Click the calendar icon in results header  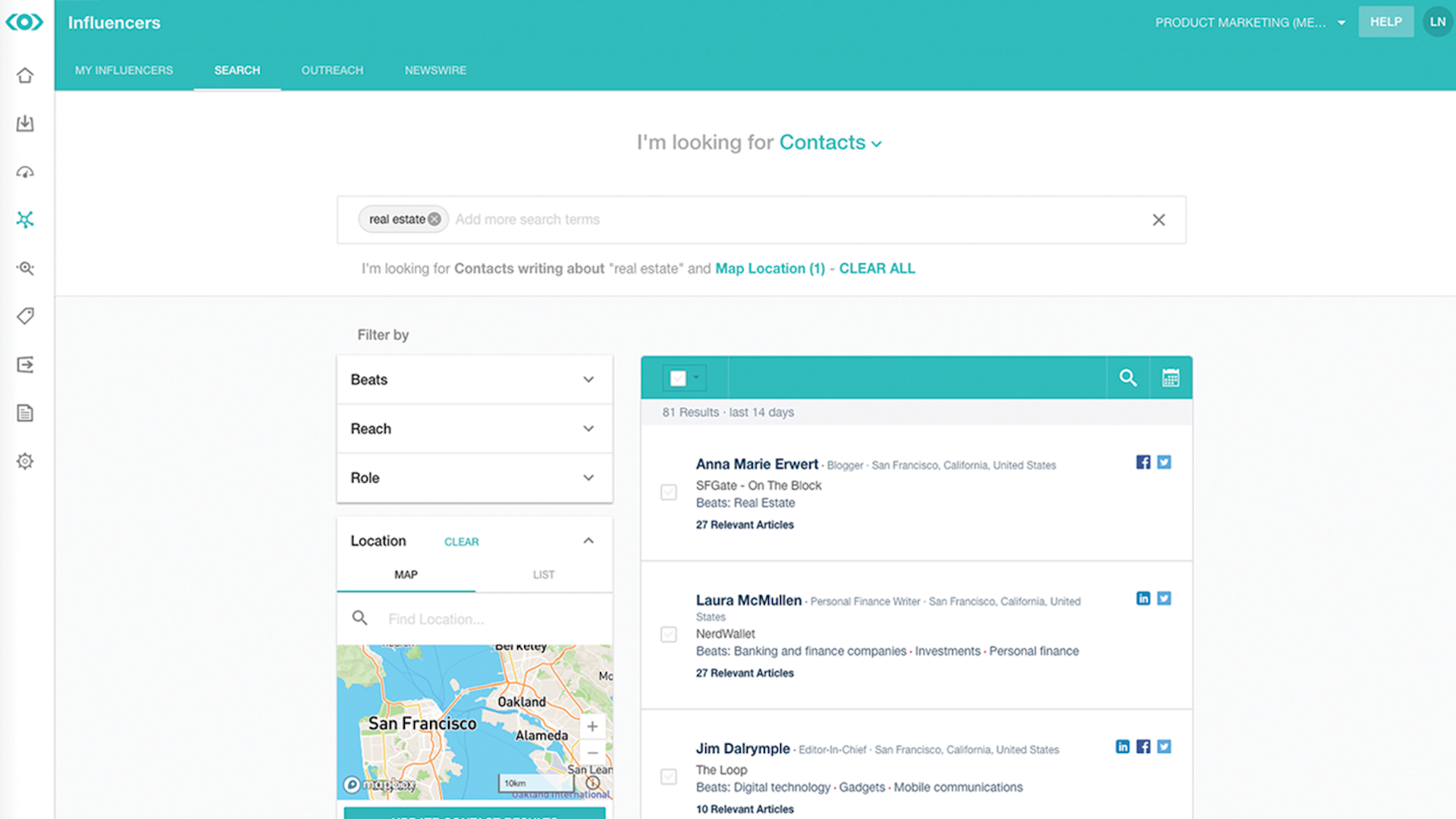pos(1170,378)
